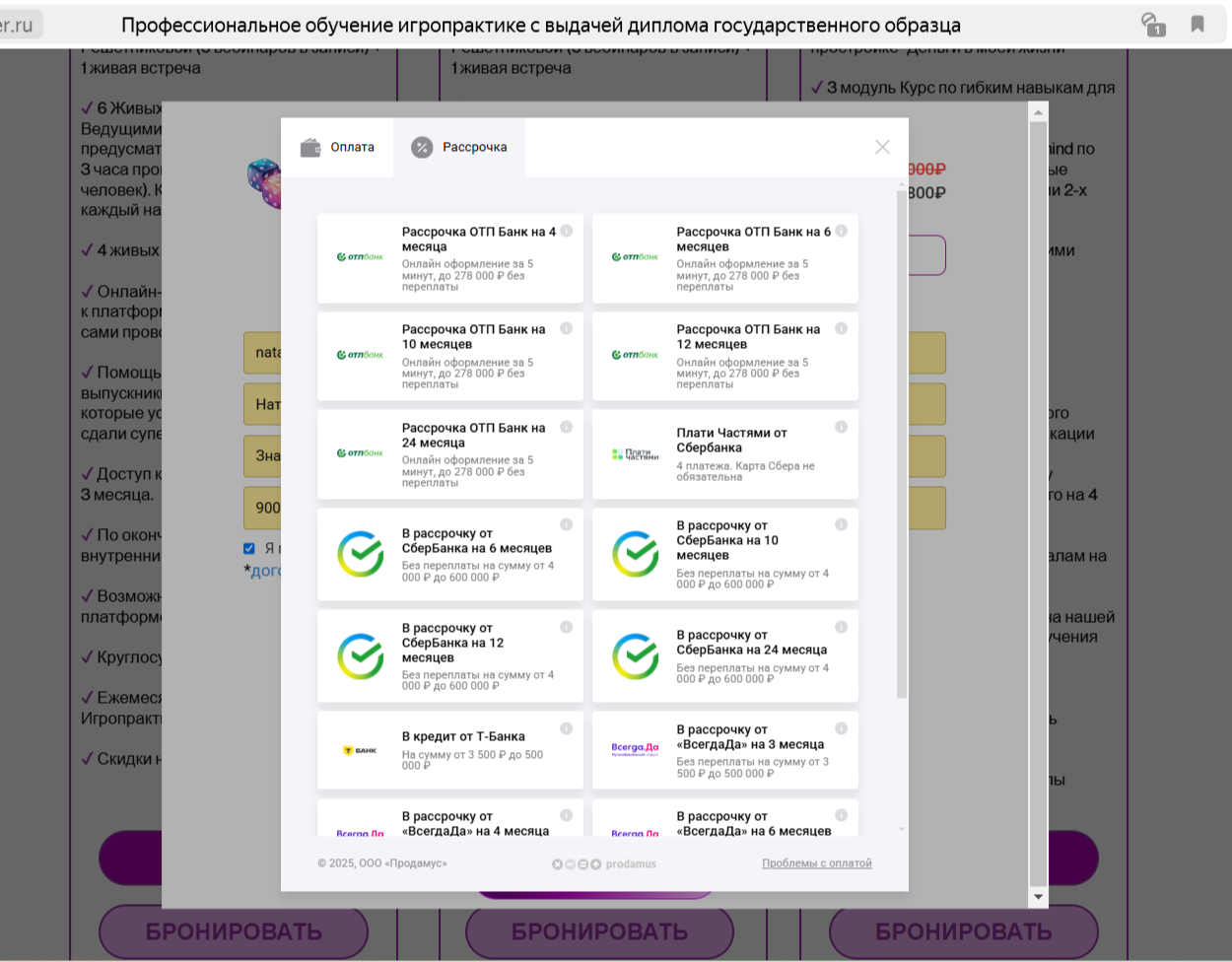
Task: Pick Плати Частями от Сбербанка option
Action: point(725,454)
